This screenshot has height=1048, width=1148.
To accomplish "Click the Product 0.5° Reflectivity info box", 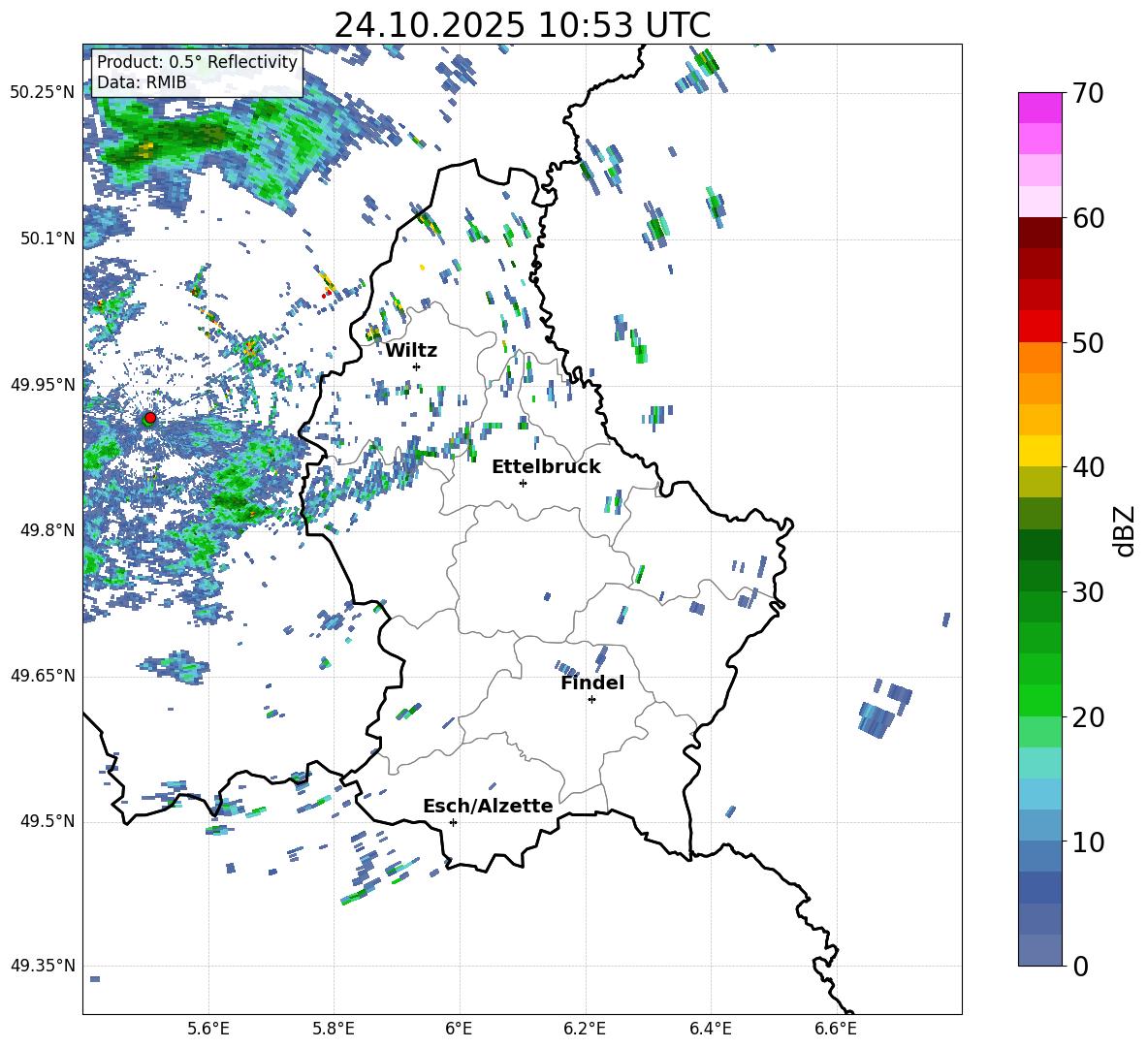I will click(x=197, y=72).
